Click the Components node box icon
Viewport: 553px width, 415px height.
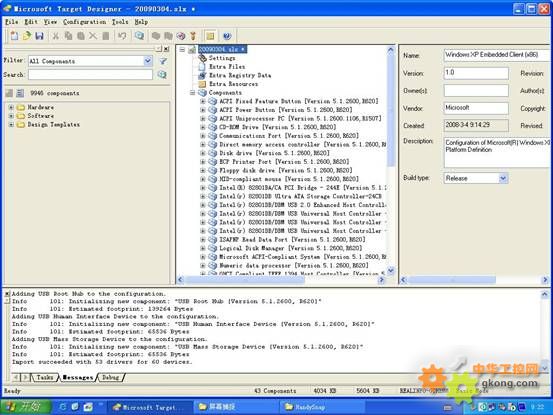tap(202, 93)
